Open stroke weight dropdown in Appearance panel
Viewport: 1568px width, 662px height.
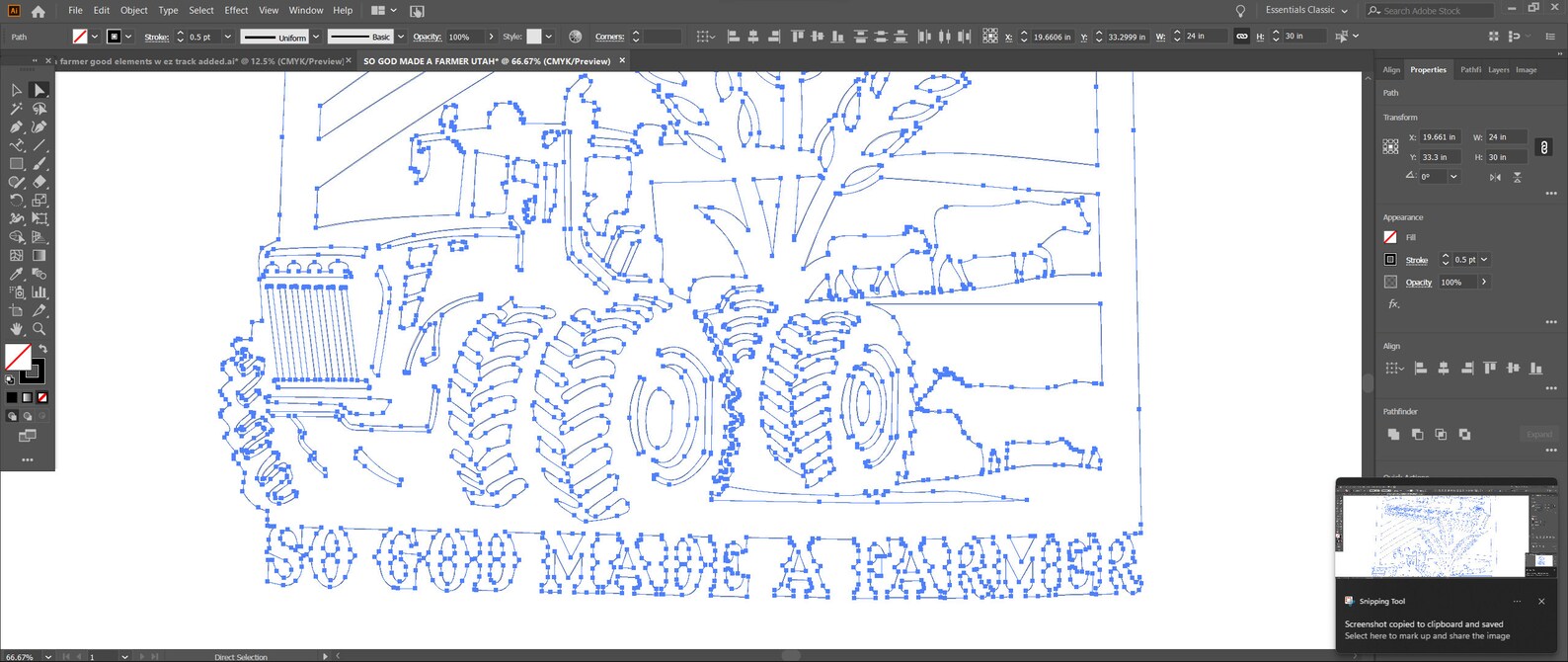click(1483, 260)
